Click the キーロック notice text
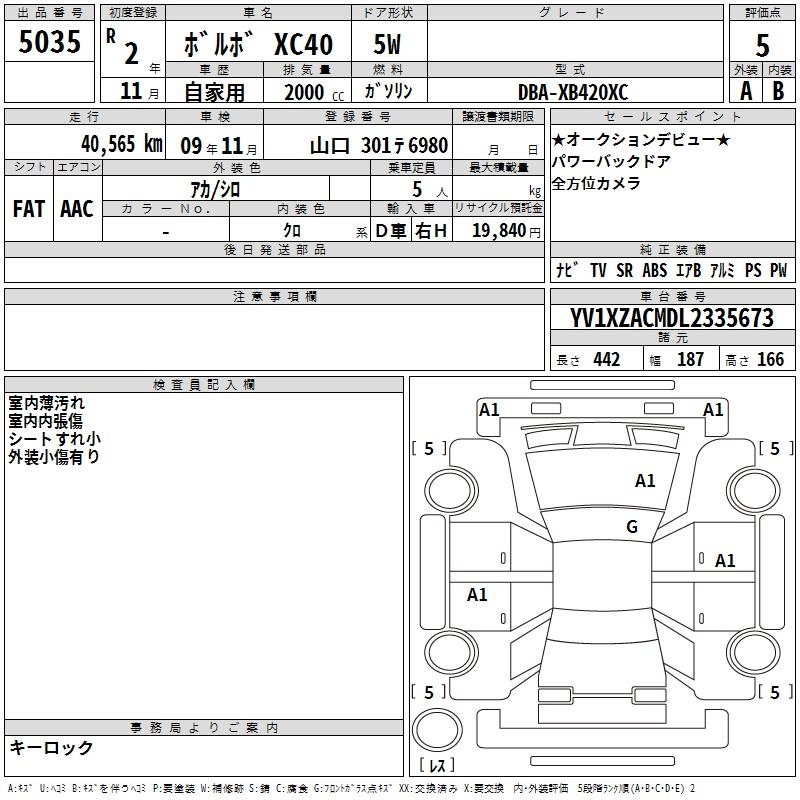The width and height of the screenshot is (800, 800). (52, 748)
